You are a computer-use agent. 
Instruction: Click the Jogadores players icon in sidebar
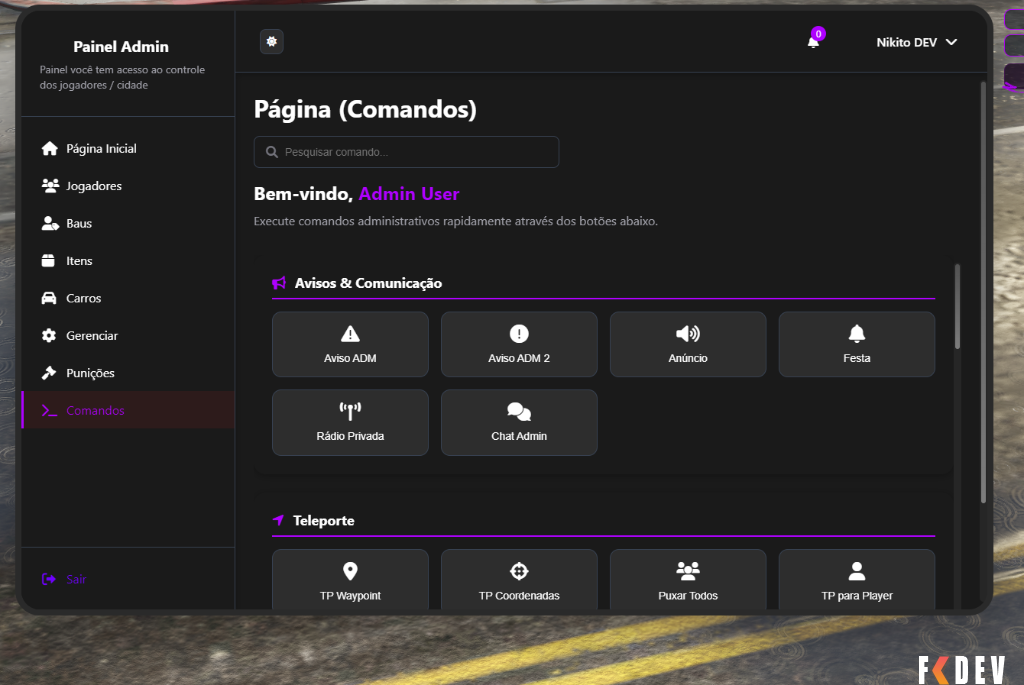[x=48, y=185]
